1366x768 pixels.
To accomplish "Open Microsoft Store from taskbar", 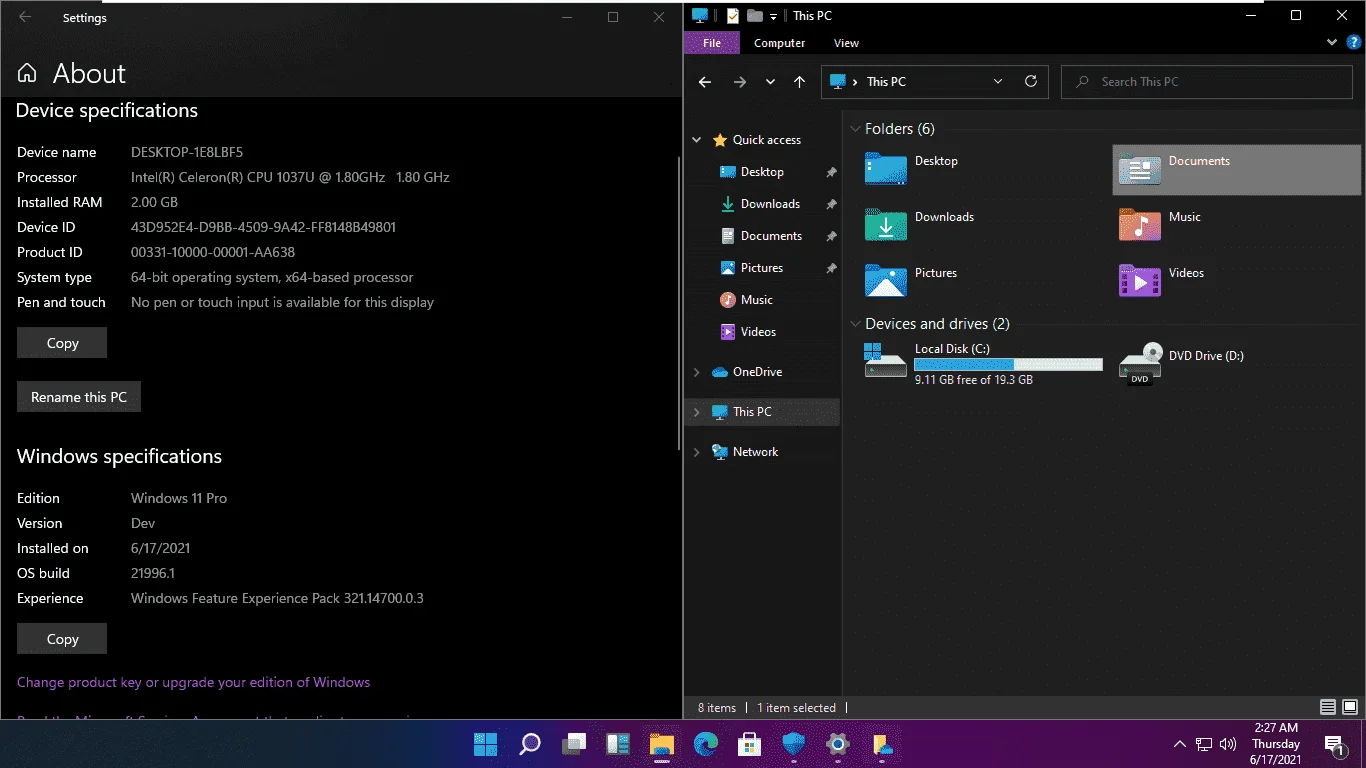I will tap(750, 744).
